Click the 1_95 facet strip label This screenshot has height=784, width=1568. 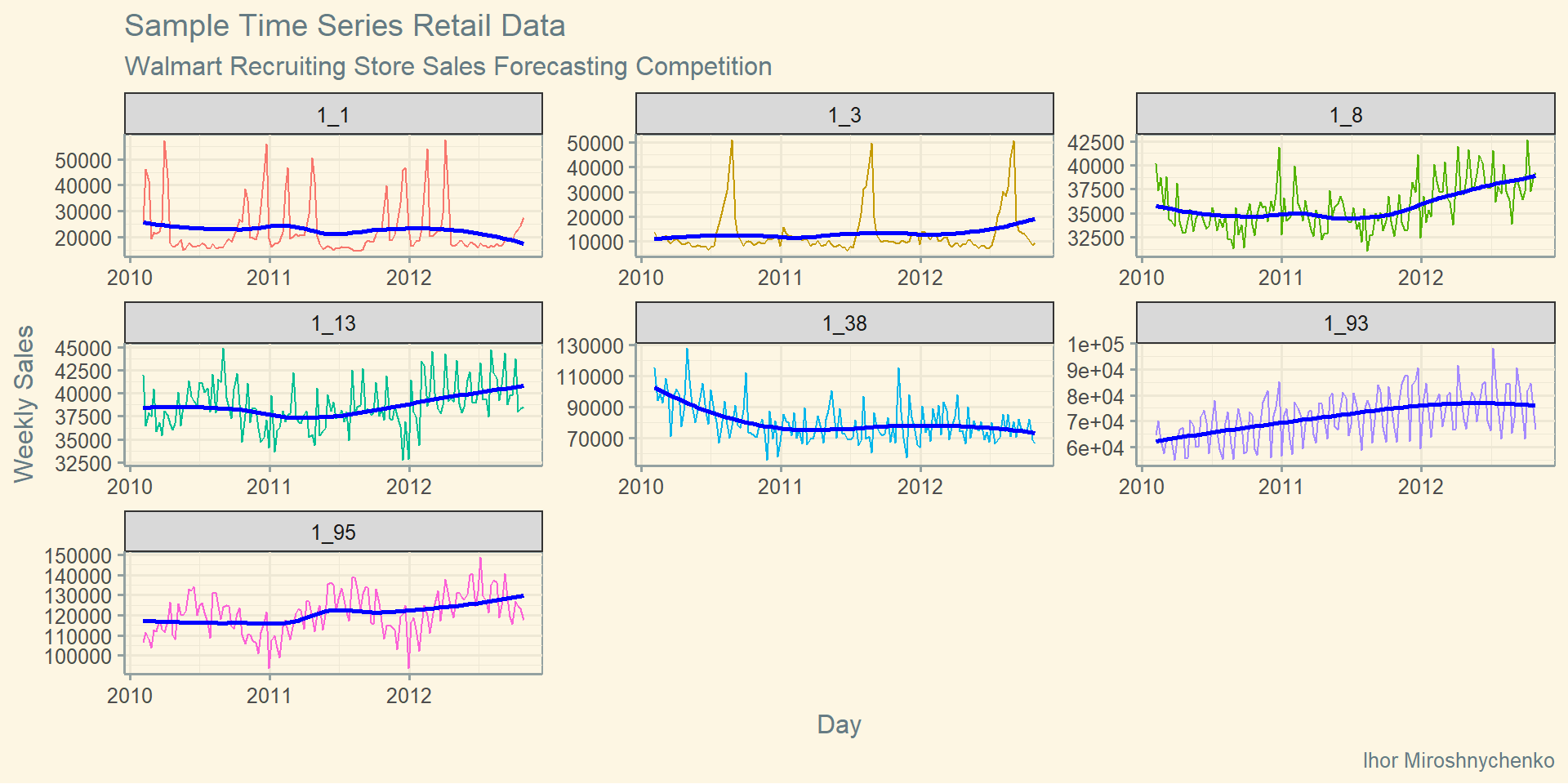(333, 532)
